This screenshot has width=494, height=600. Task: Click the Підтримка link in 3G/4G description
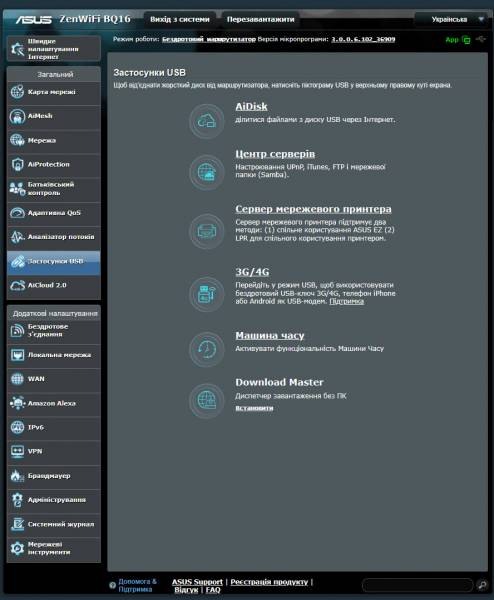click(347, 302)
